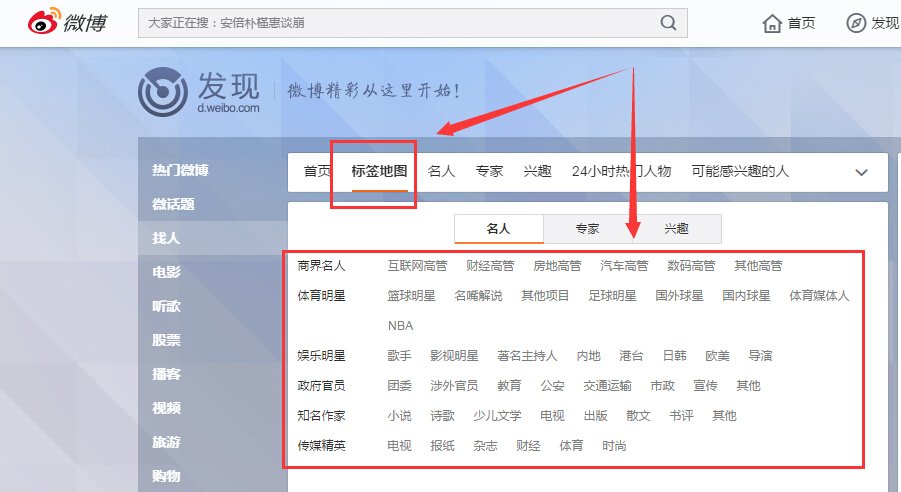901x492 pixels.
Task: Open the 报纸 tag link
Action: pos(442,445)
